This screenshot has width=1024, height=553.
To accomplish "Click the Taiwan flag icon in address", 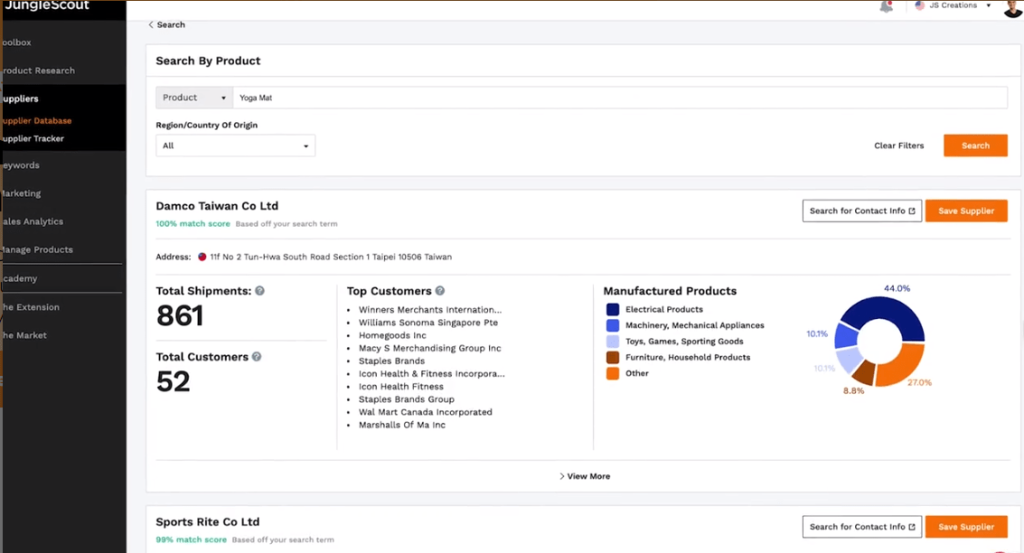I will [x=202, y=257].
